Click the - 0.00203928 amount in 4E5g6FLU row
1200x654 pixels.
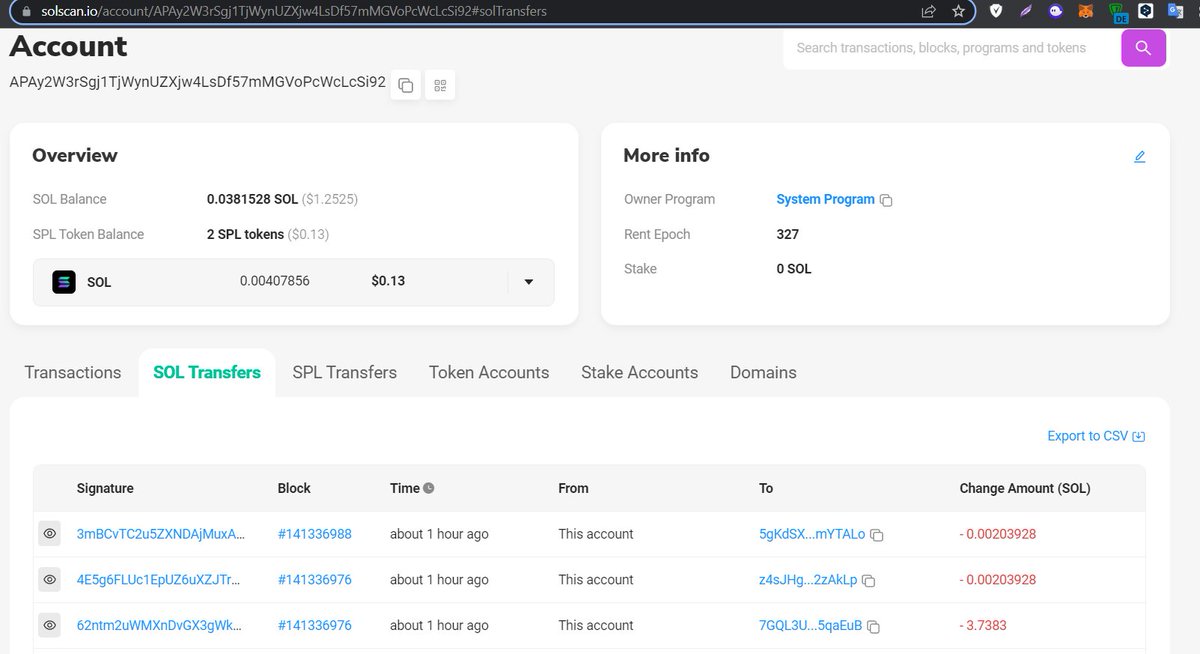click(x=998, y=580)
